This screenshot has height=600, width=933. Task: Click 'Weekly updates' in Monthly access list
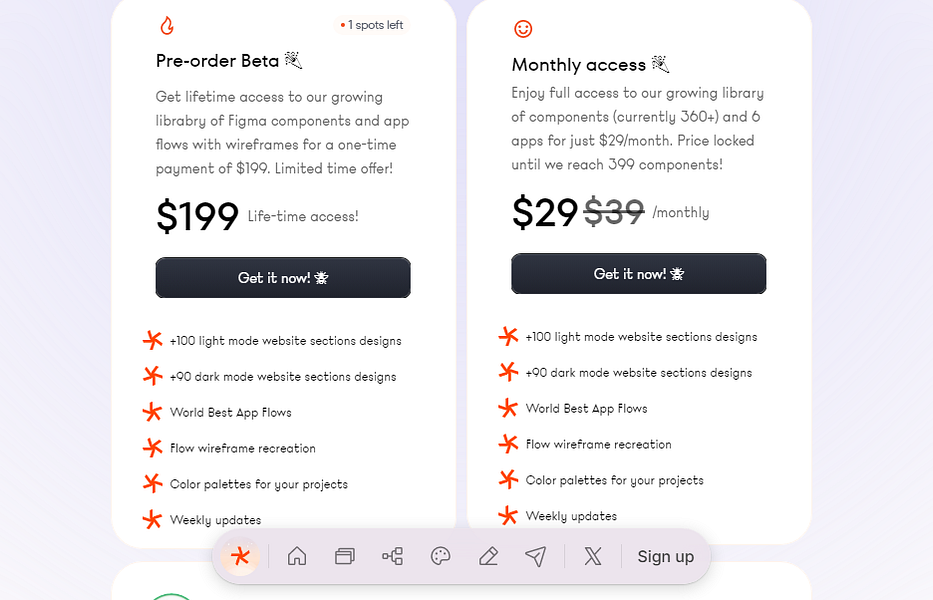tap(571, 516)
